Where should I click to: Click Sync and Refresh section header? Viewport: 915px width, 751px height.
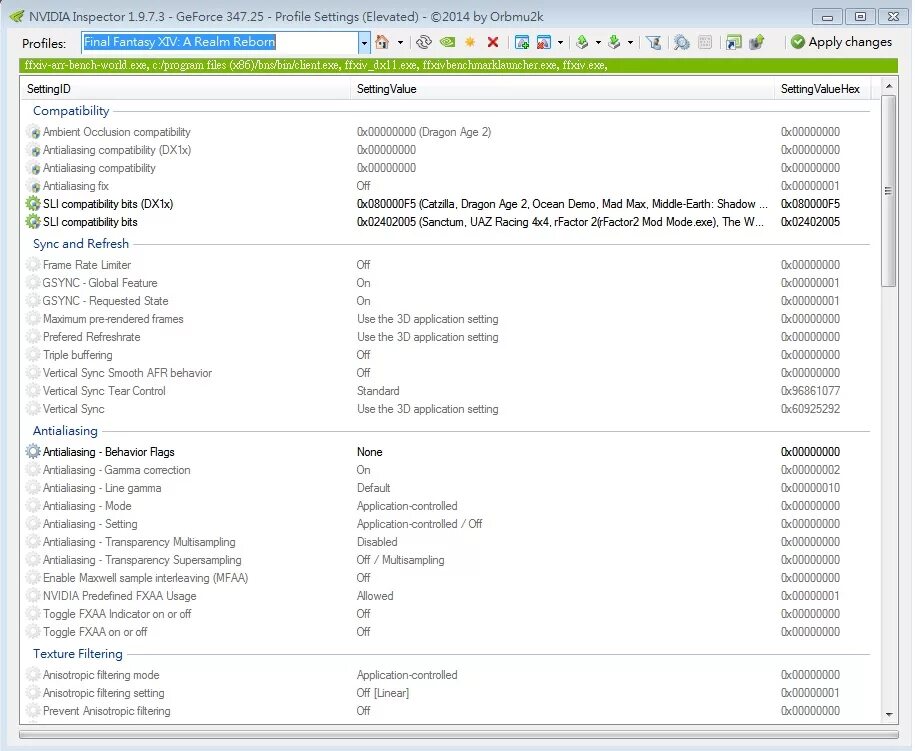[x=81, y=243]
